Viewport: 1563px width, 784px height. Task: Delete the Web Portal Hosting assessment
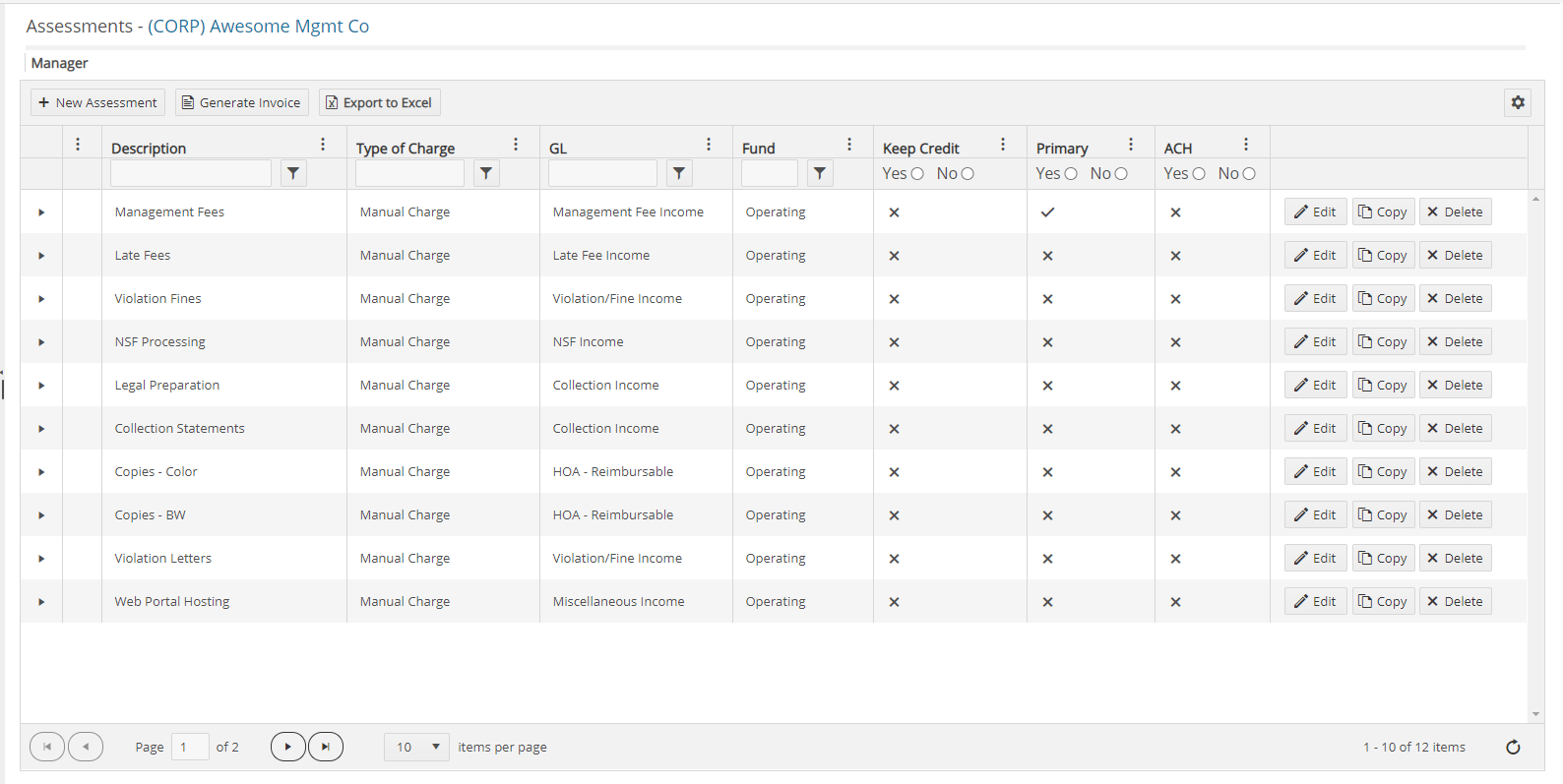1455,601
